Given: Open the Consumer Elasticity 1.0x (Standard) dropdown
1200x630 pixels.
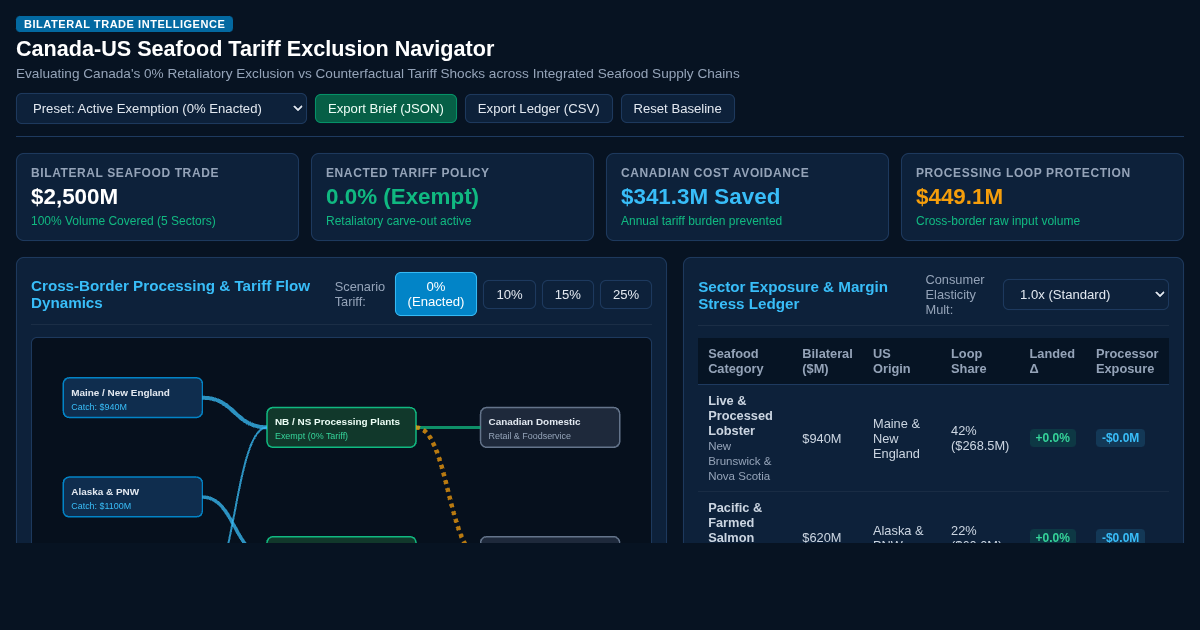Looking at the screenshot, I should [x=1086, y=294].
